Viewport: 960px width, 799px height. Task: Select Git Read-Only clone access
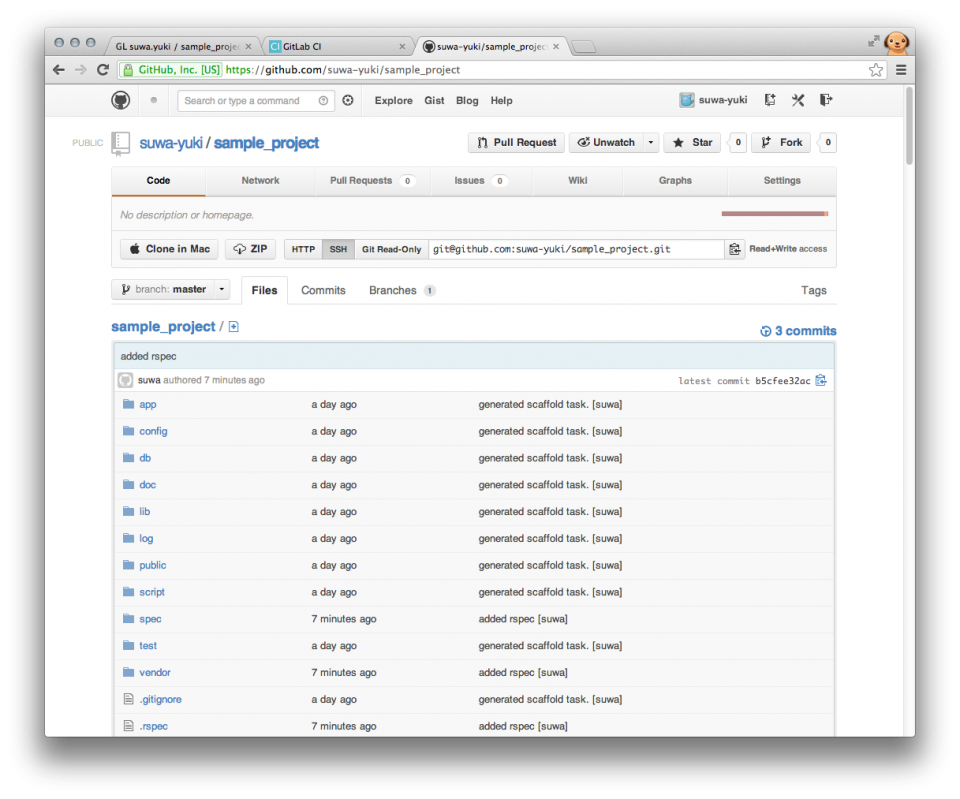391,248
